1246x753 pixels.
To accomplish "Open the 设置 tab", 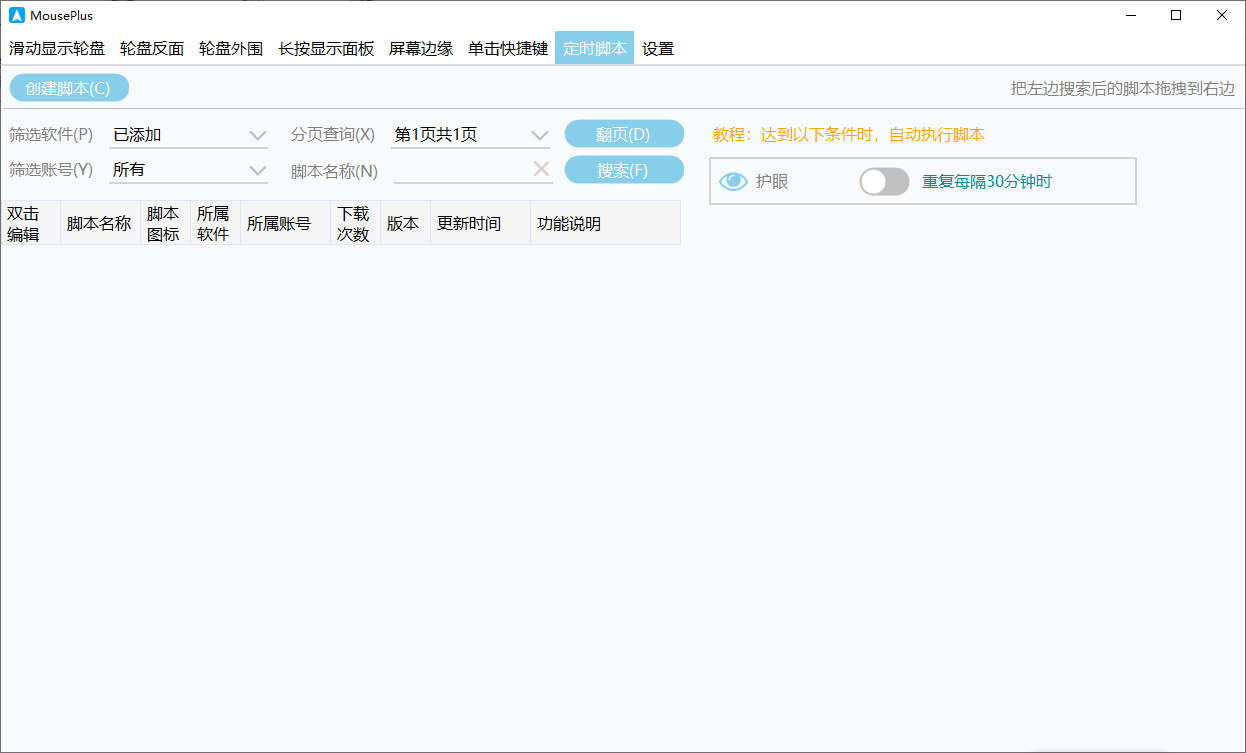I will coord(658,48).
